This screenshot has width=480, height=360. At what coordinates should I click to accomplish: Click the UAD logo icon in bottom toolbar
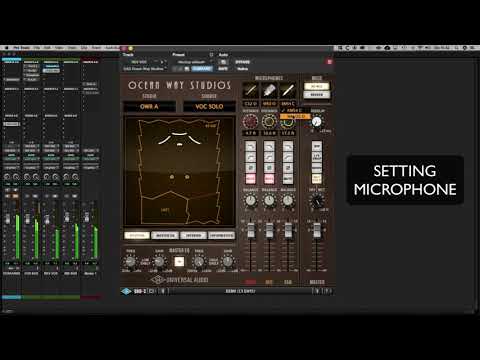[126, 291]
